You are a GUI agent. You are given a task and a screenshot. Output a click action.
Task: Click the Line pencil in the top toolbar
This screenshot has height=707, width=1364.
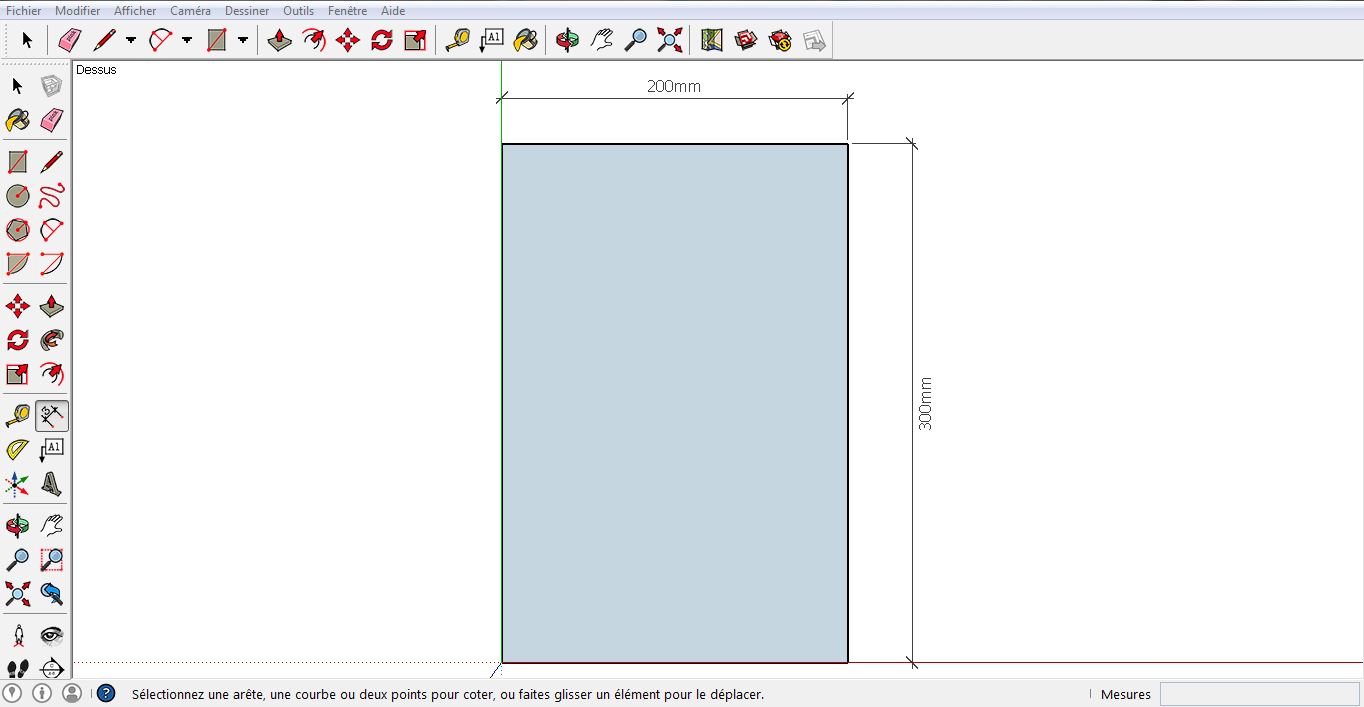104,40
